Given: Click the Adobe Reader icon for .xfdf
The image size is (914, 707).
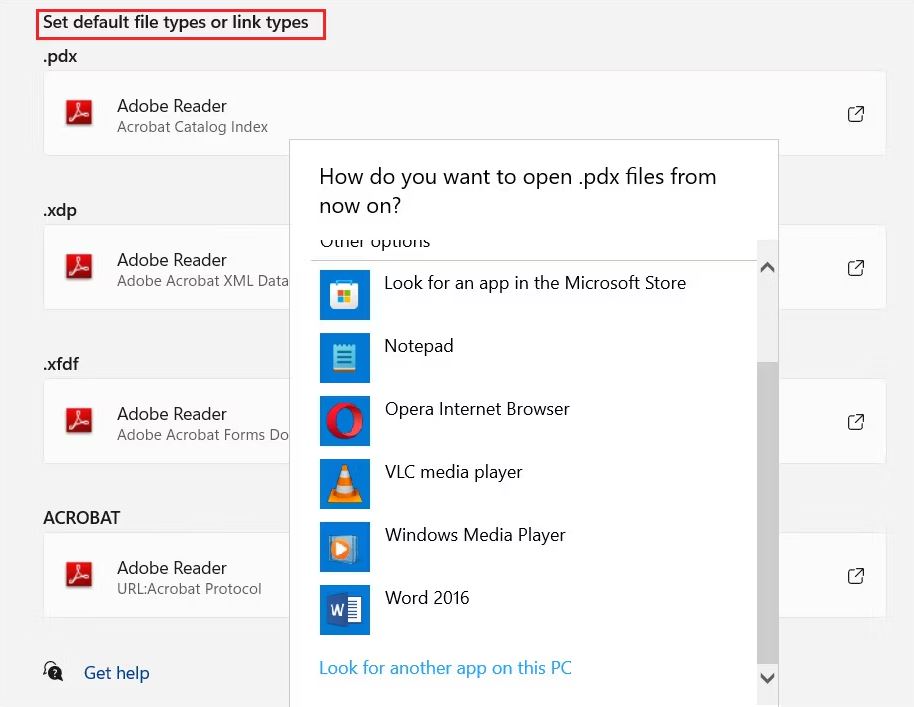Looking at the screenshot, I should [x=79, y=420].
